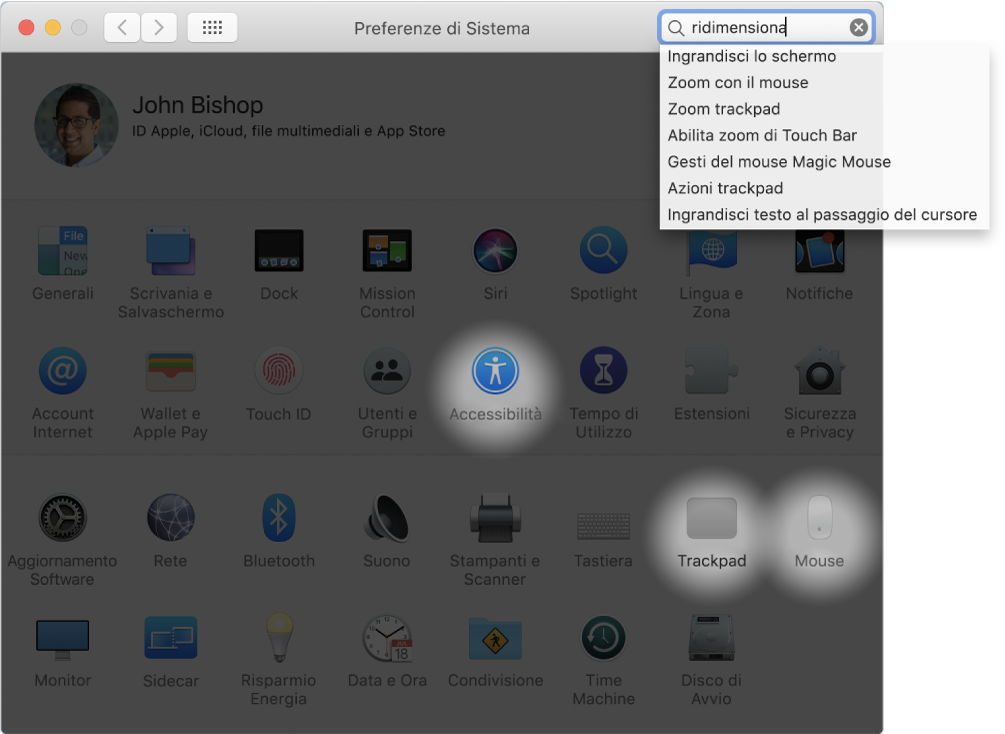1005x734 pixels.
Task: Select Ingrandisci testo al passaggio del cursore
Action: [x=824, y=214]
